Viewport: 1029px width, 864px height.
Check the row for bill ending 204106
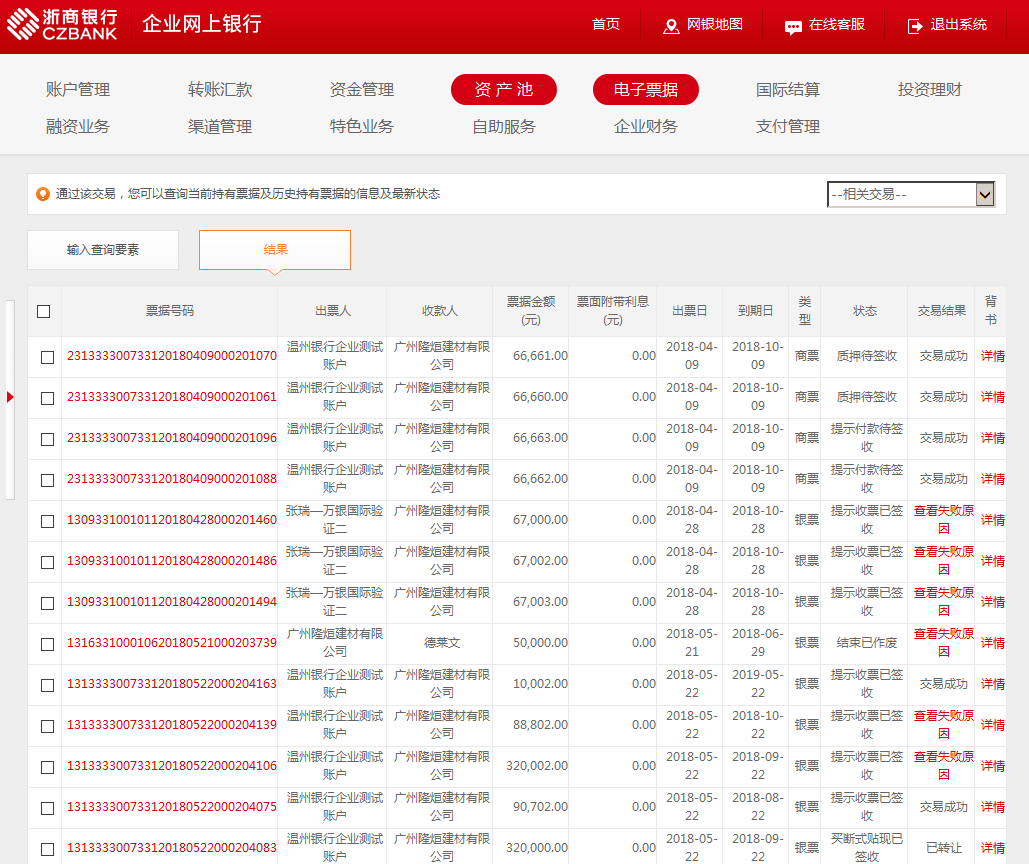47,768
